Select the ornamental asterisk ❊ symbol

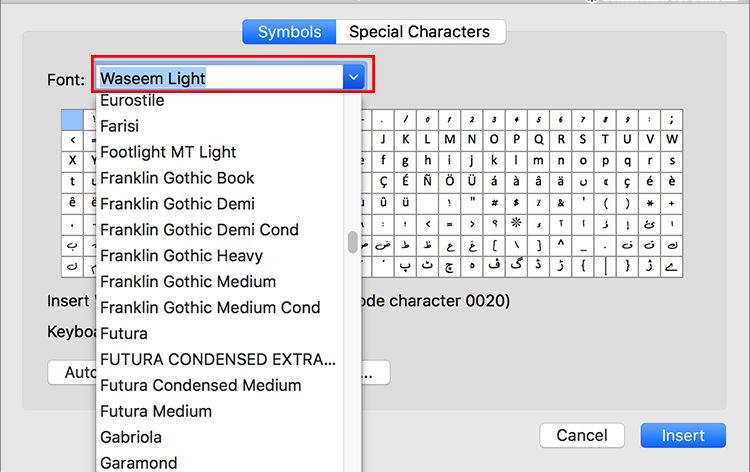point(516,223)
